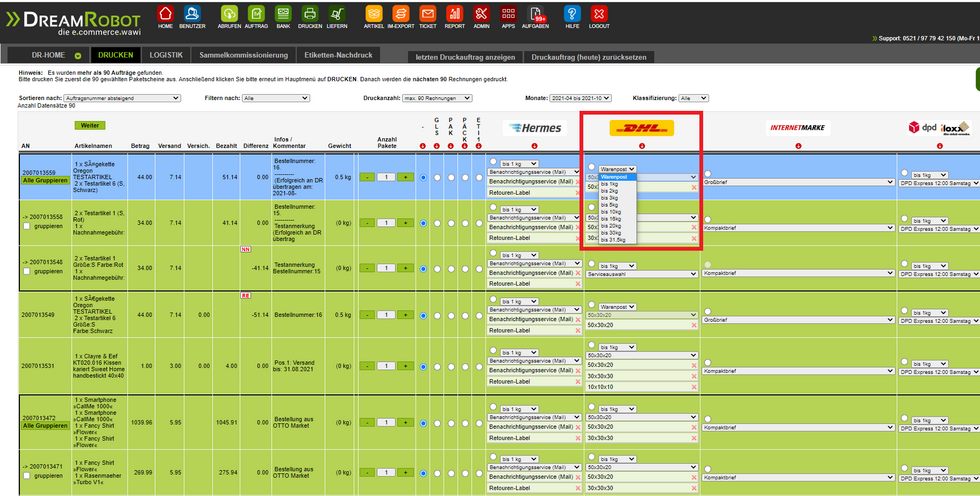Open the AUFTRAG orders icon
The width and height of the screenshot is (980, 496).
tap(256, 13)
